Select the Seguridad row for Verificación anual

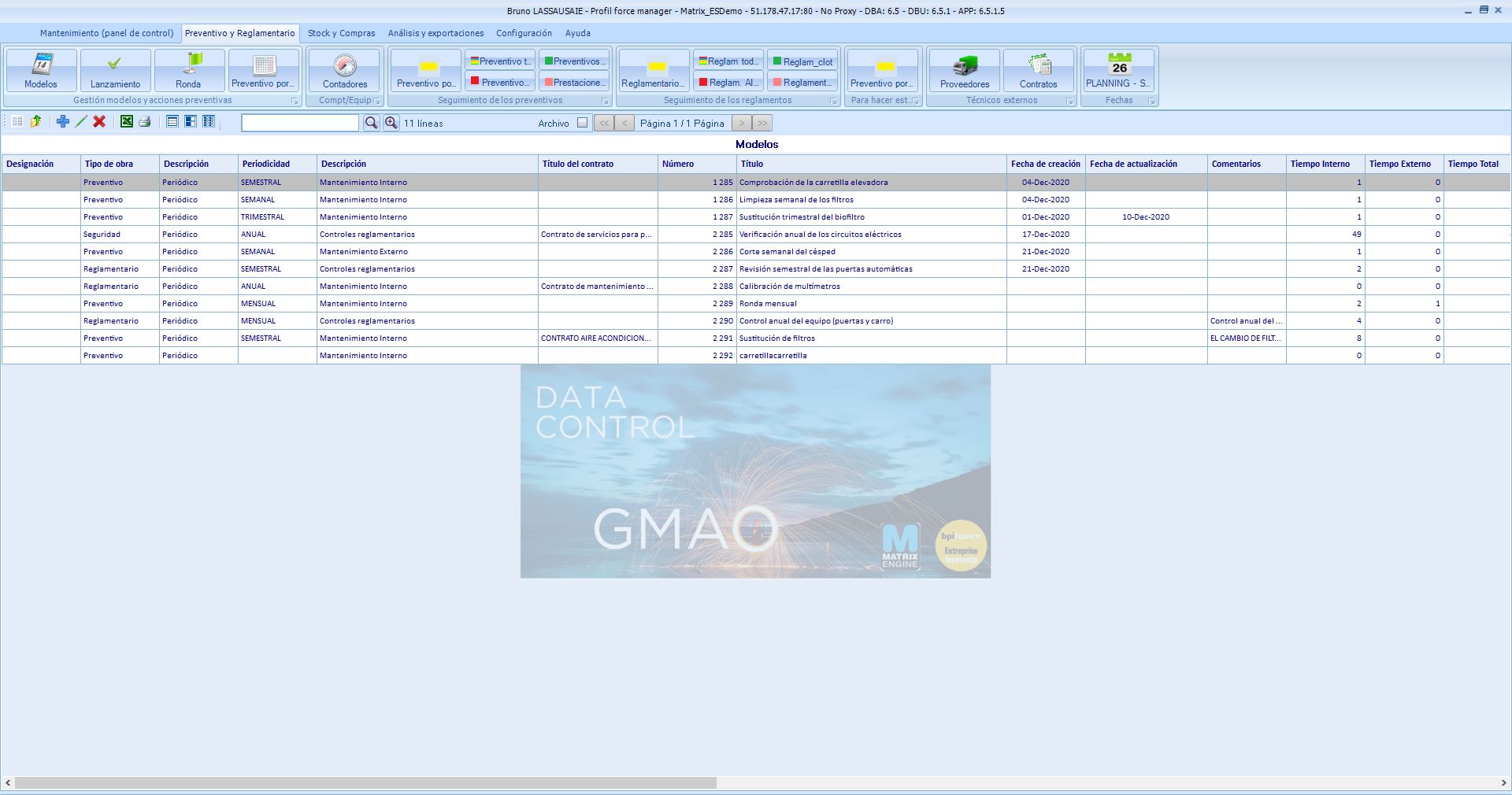315,234
